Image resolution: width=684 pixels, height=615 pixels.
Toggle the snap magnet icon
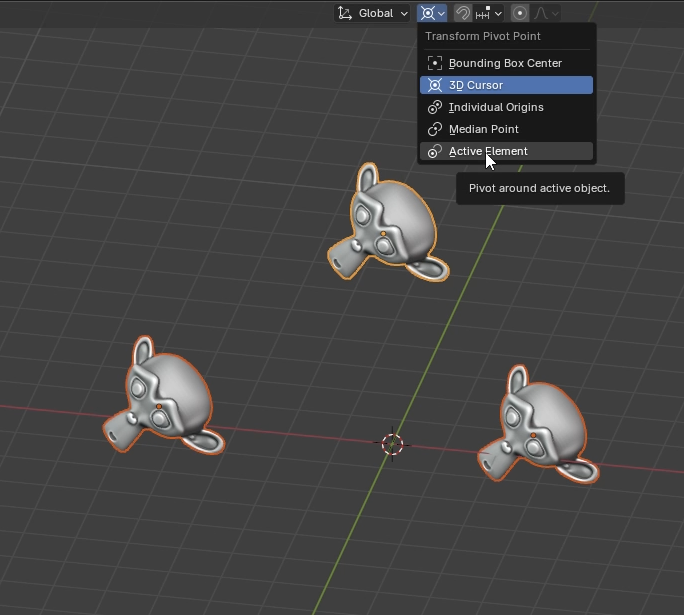pyautogui.click(x=462, y=13)
